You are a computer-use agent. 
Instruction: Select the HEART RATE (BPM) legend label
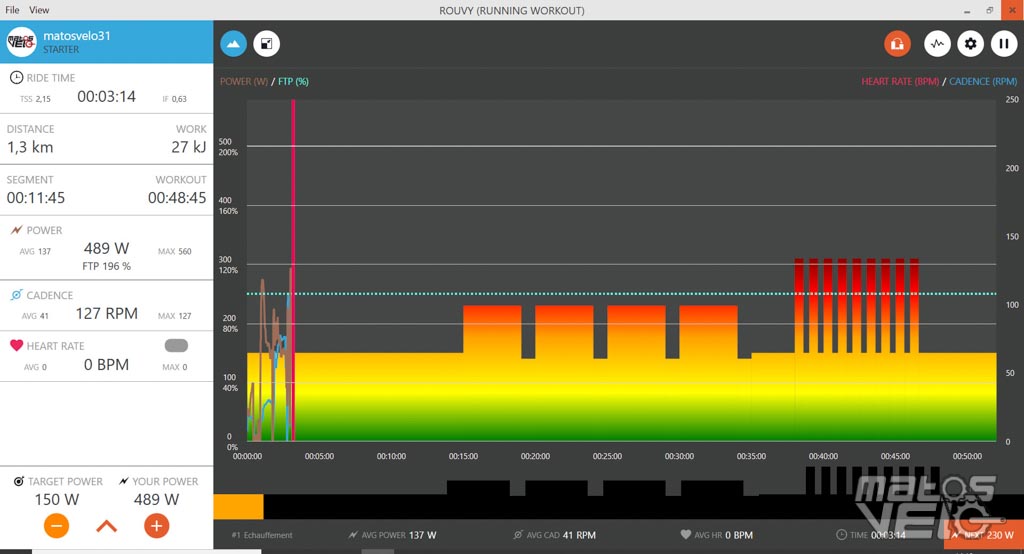tap(899, 82)
